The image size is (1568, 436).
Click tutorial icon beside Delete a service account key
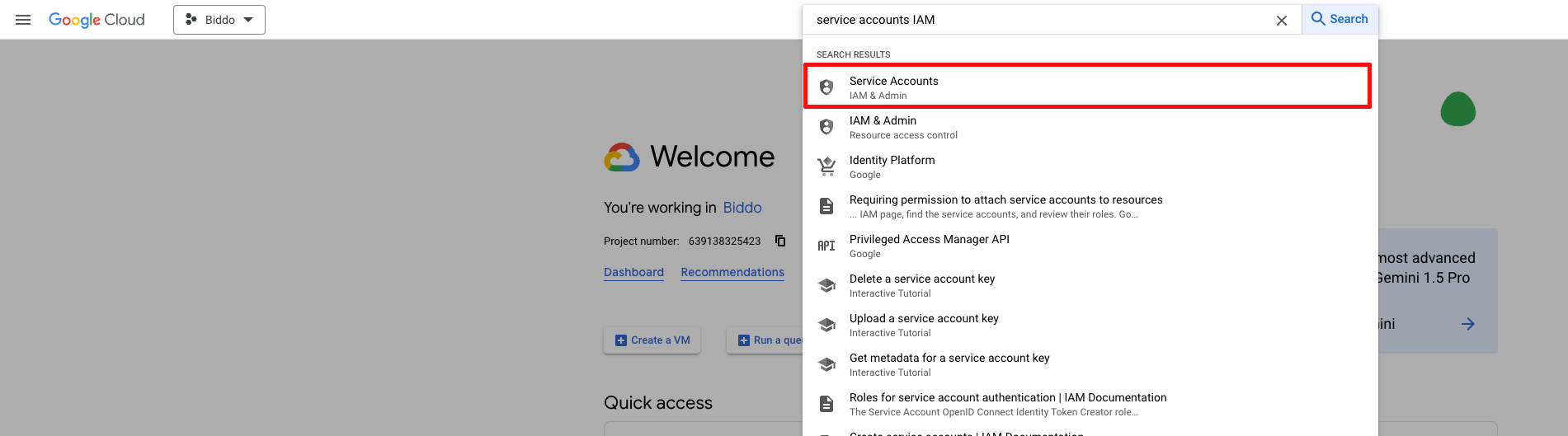tap(826, 285)
